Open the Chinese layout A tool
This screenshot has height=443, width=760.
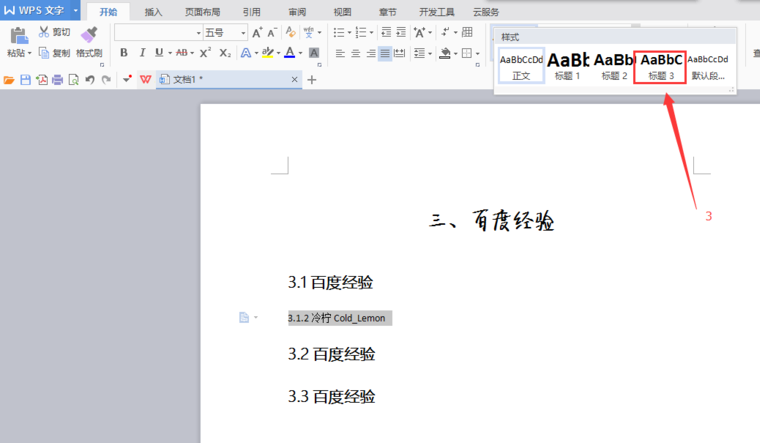point(419,32)
